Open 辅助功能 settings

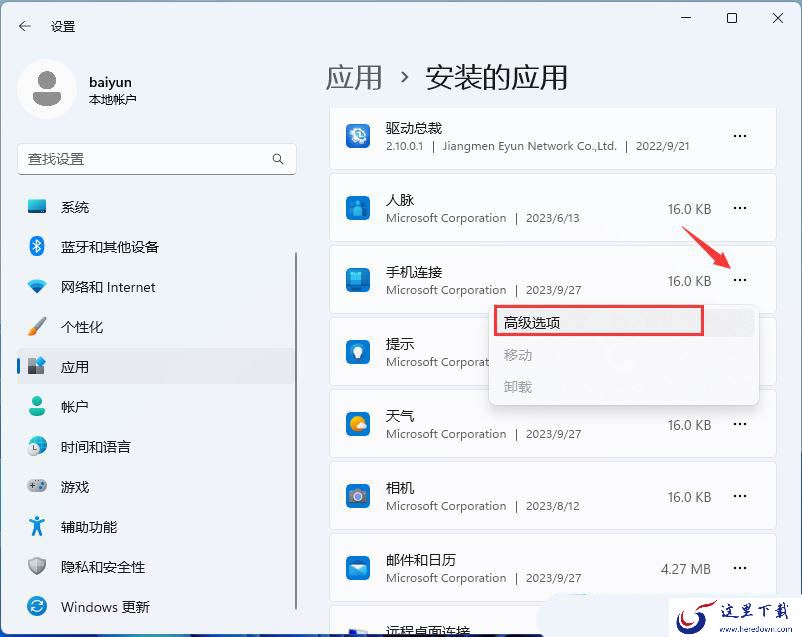[x=157, y=526]
